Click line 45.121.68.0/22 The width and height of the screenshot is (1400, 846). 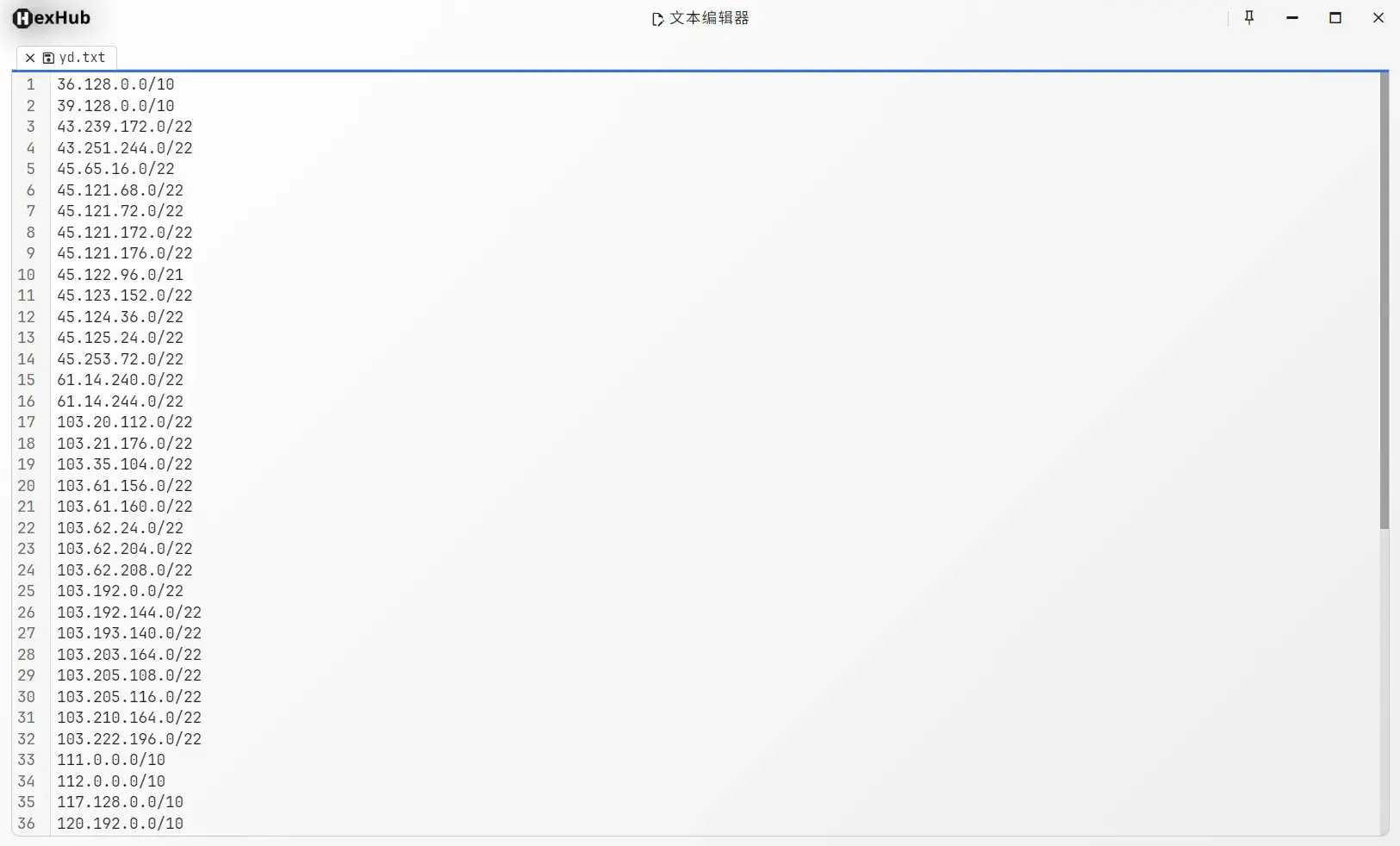point(120,190)
